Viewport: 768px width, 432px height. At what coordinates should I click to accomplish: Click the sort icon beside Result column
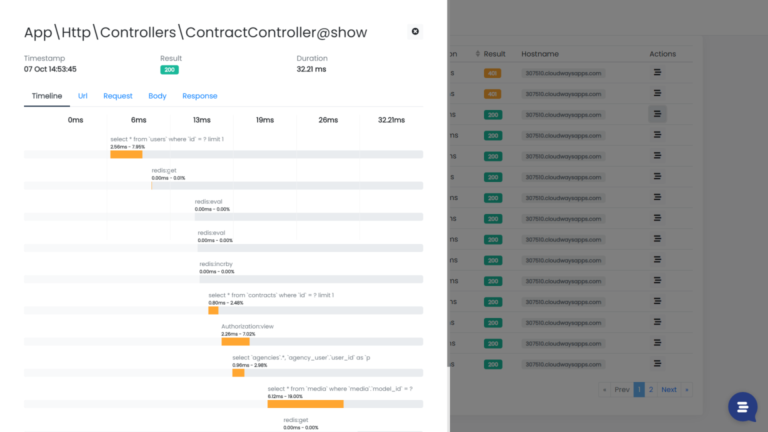coord(478,53)
